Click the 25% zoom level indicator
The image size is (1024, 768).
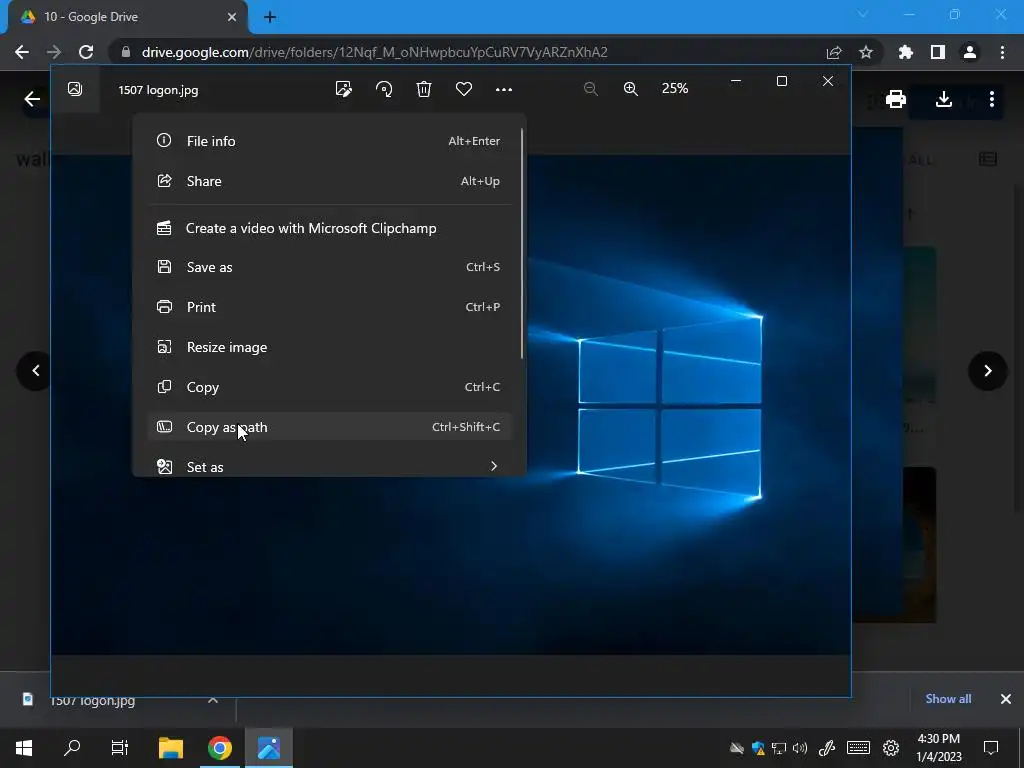675,88
